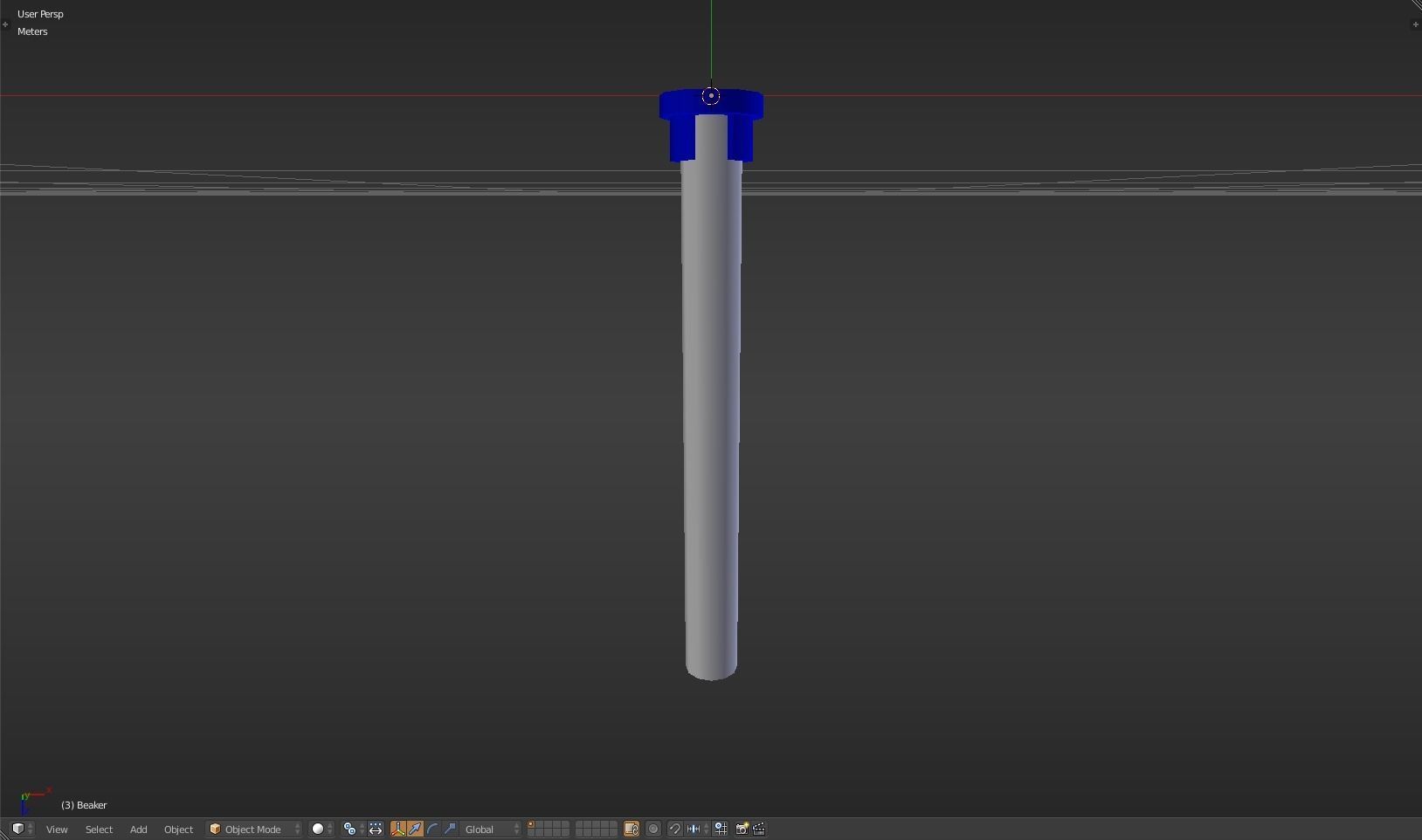1422x840 pixels.
Task: Toggle the snap magnet icon
Action: tap(675, 829)
